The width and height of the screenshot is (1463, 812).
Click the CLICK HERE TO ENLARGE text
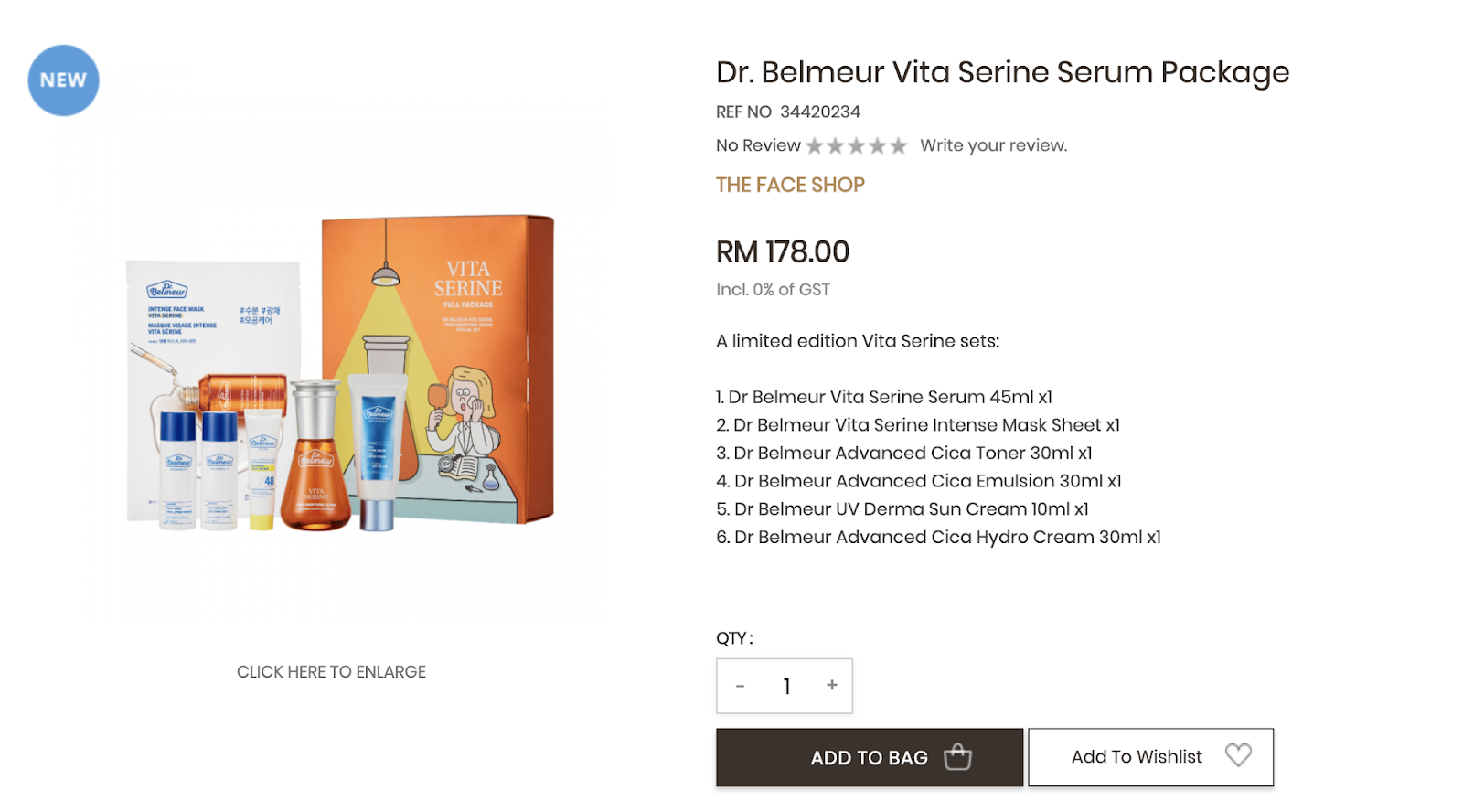(x=331, y=672)
